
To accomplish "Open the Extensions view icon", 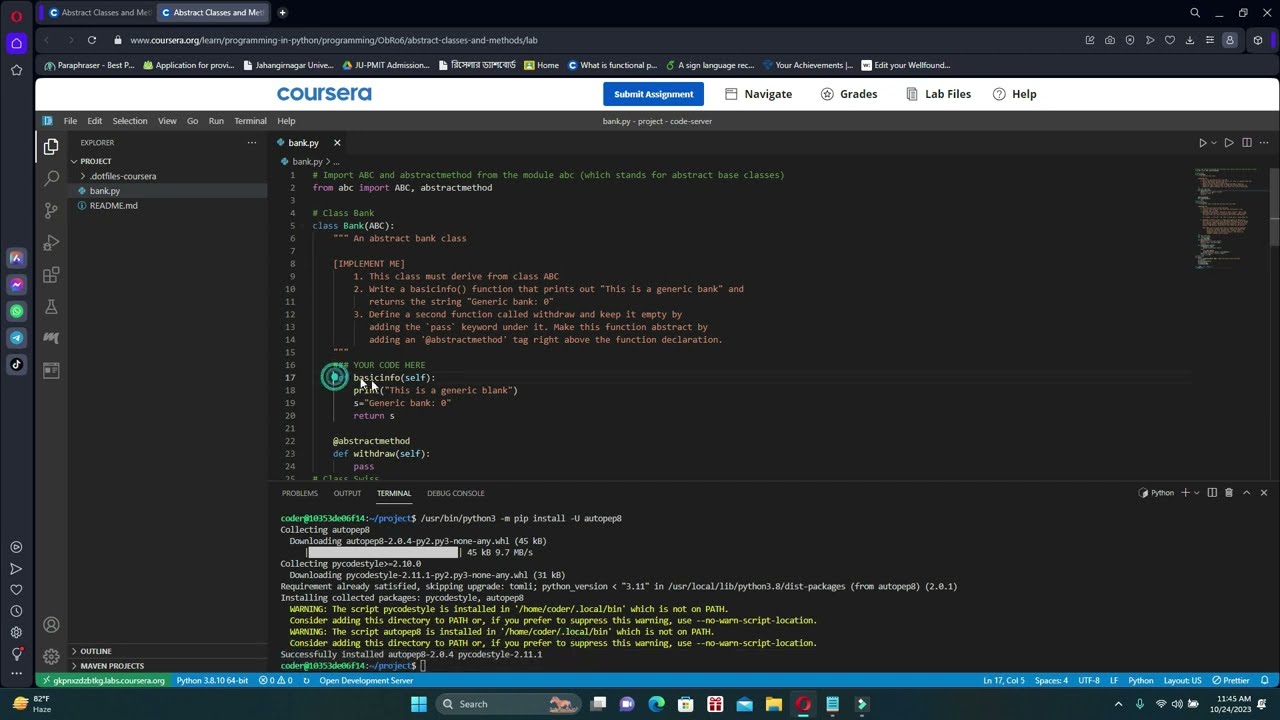I will point(51,275).
